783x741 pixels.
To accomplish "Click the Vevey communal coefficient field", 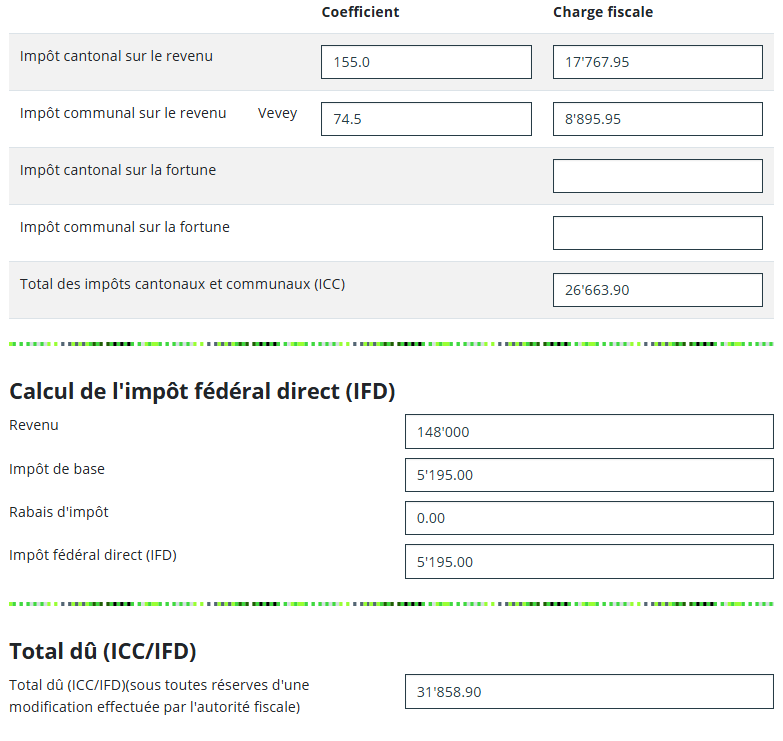I will click(x=426, y=119).
